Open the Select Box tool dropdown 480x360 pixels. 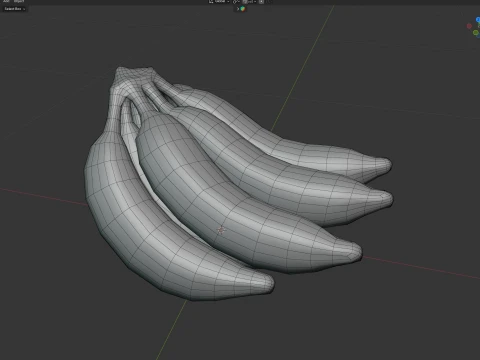pyautogui.click(x=14, y=9)
